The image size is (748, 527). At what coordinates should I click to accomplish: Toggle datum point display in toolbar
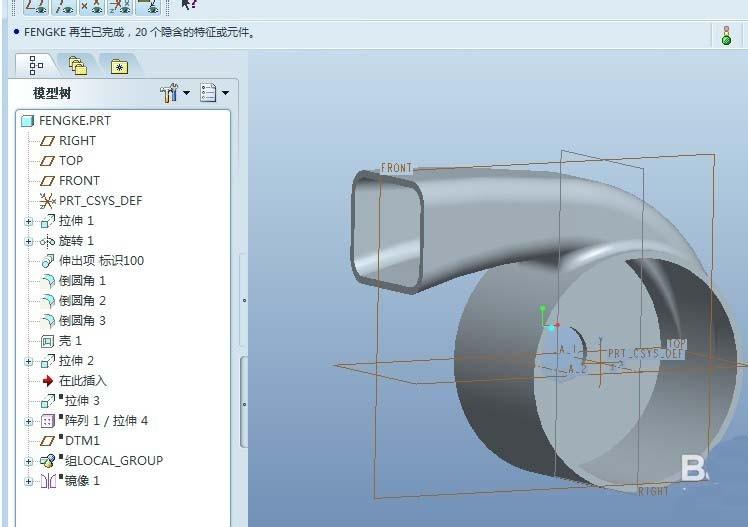[x=91, y=5]
